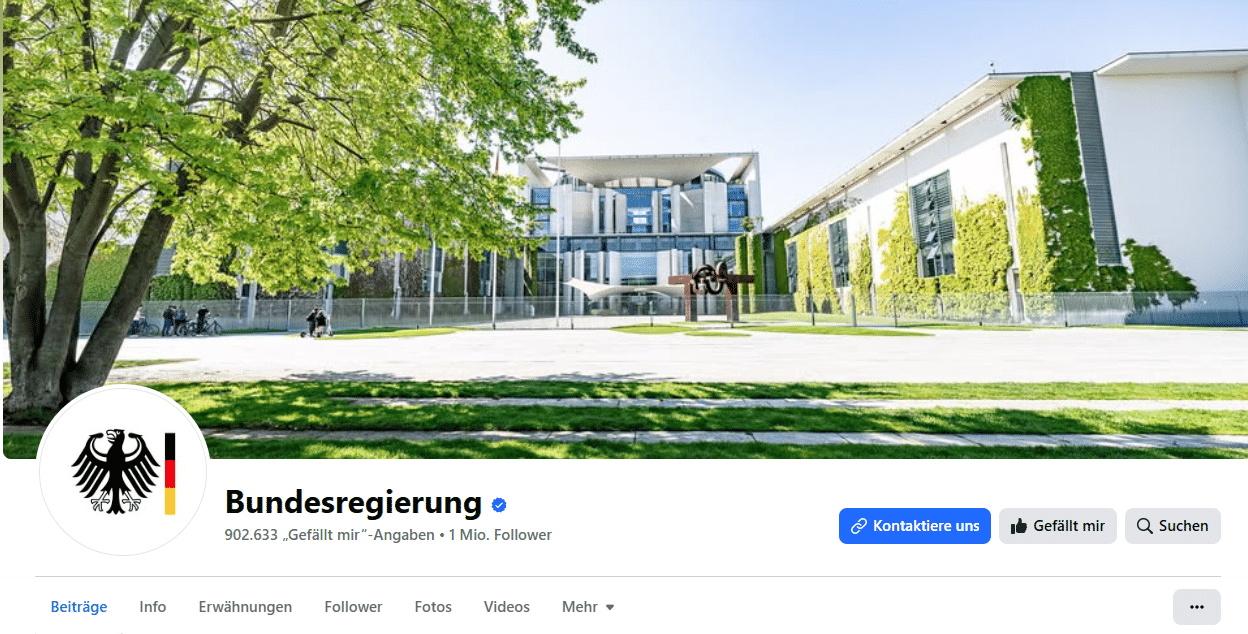The height and width of the screenshot is (634, 1248).
Task: Open the 902.633 Gefällt mir-Angaben link
Action: pyautogui.click(x=330, y=535)
